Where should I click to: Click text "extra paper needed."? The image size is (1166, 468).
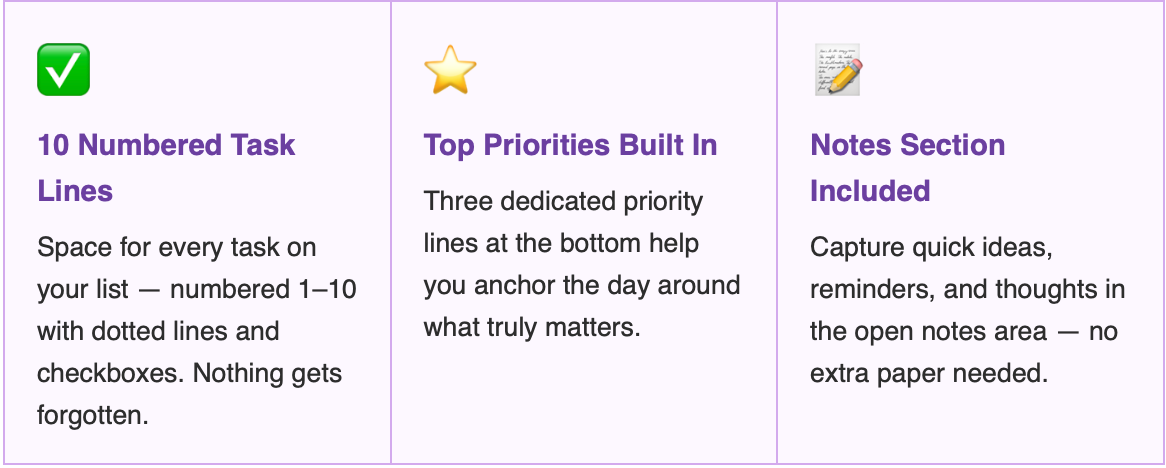[930, 374]
